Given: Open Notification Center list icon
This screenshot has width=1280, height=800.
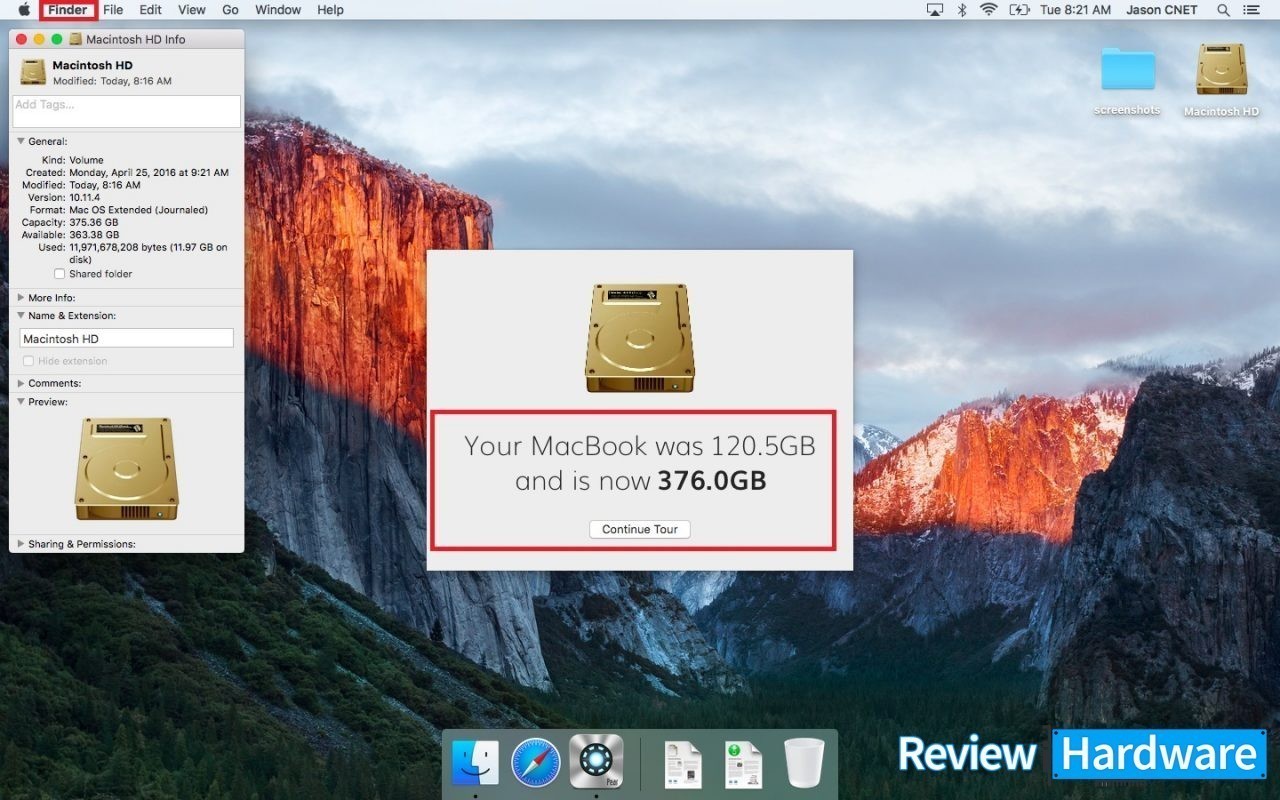Looking at the screenshot, I should pos(1251,10).
